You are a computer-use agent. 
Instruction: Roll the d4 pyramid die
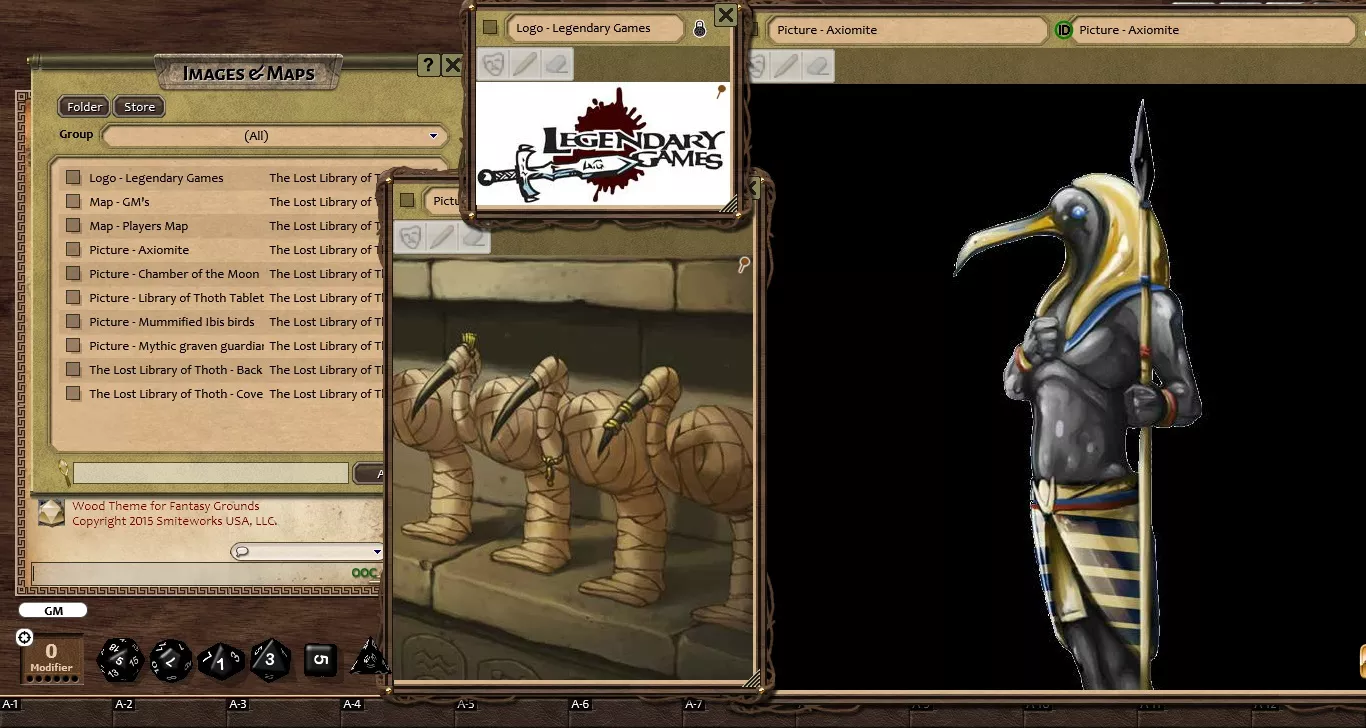click(x=368, y=657)
